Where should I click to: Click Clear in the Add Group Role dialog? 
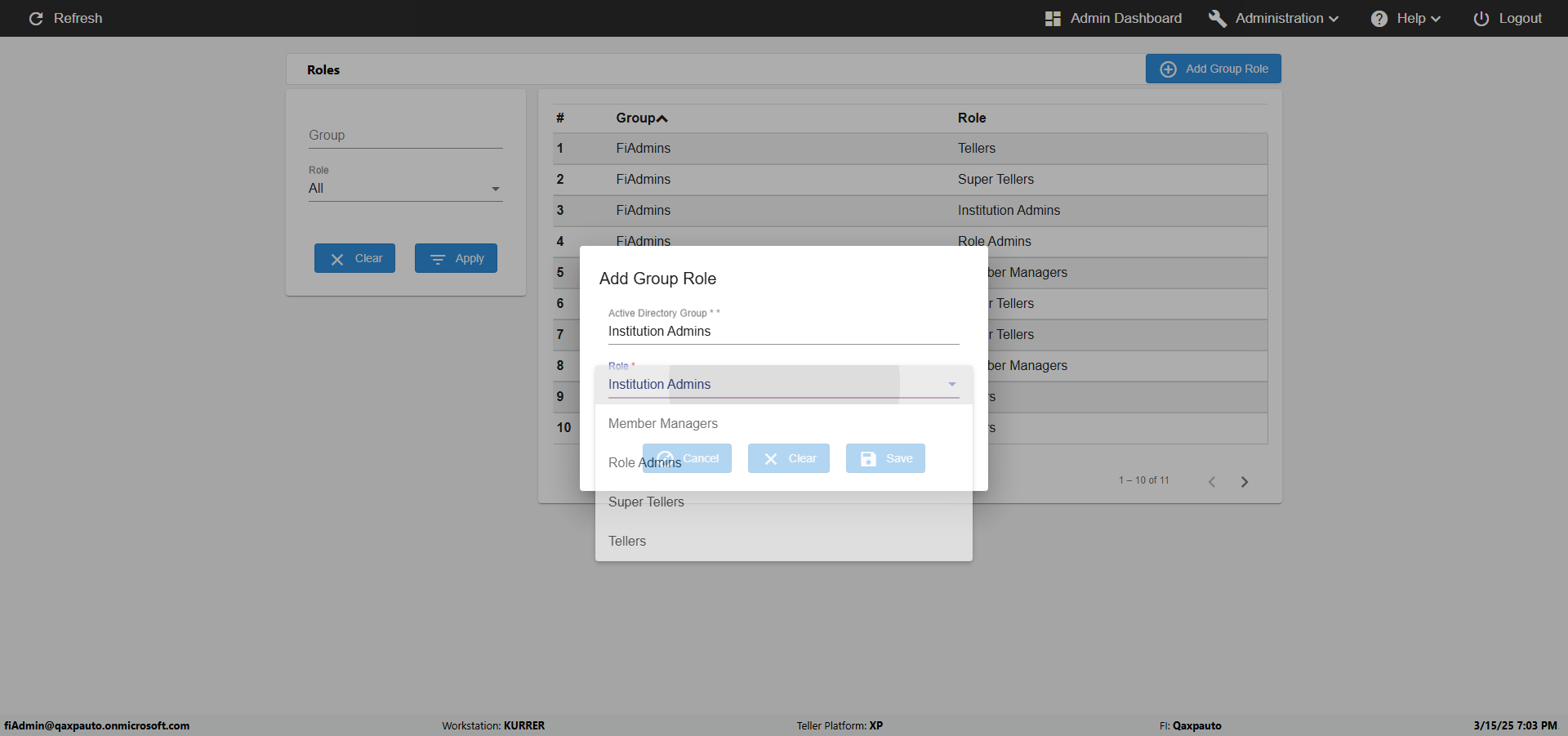click(789, 458)
